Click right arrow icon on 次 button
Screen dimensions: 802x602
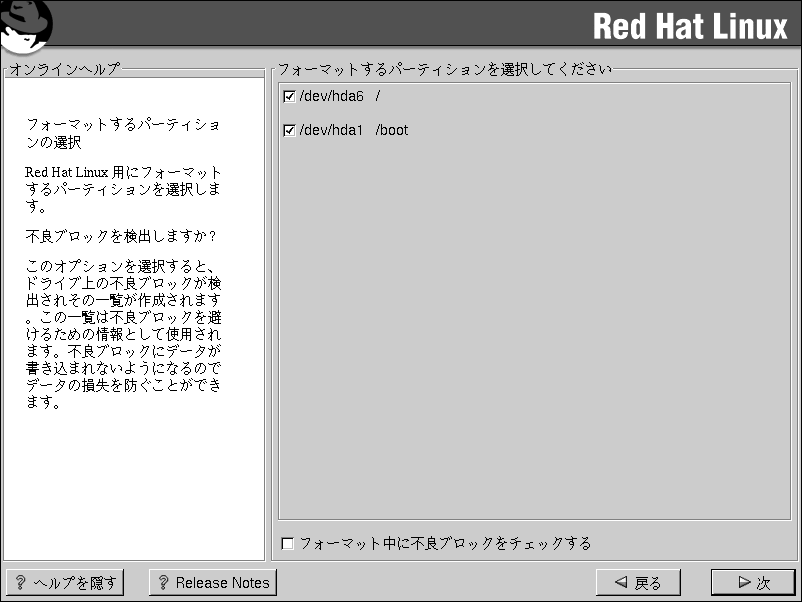click(743, 583)
